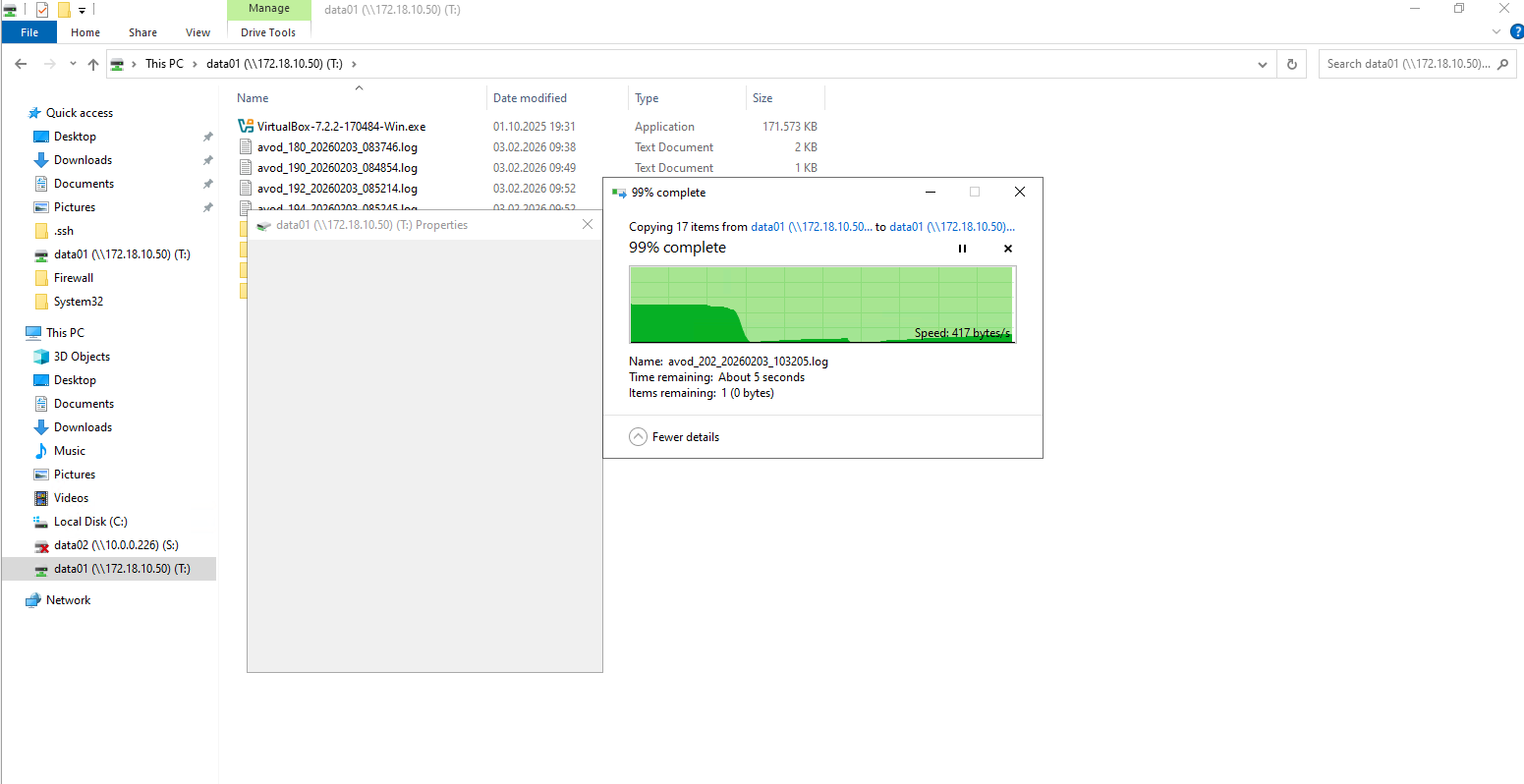The image size is (1524, 784).
Task: Collapse details with Fewer details
Action: [x=674, y=437]
